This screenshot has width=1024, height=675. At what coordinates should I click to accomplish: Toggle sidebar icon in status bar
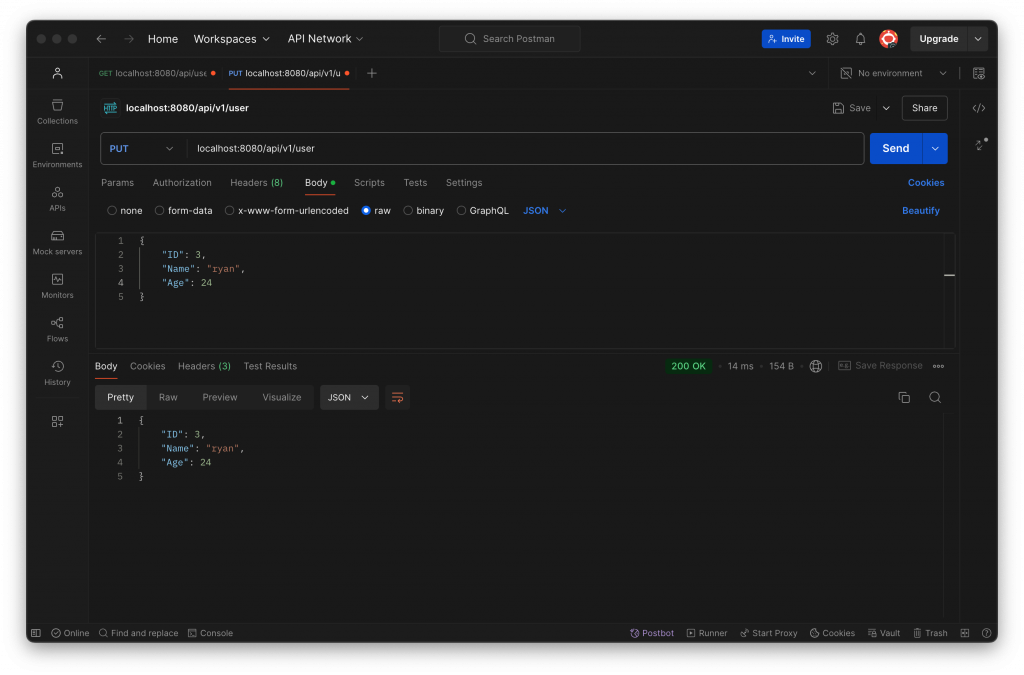36,633
